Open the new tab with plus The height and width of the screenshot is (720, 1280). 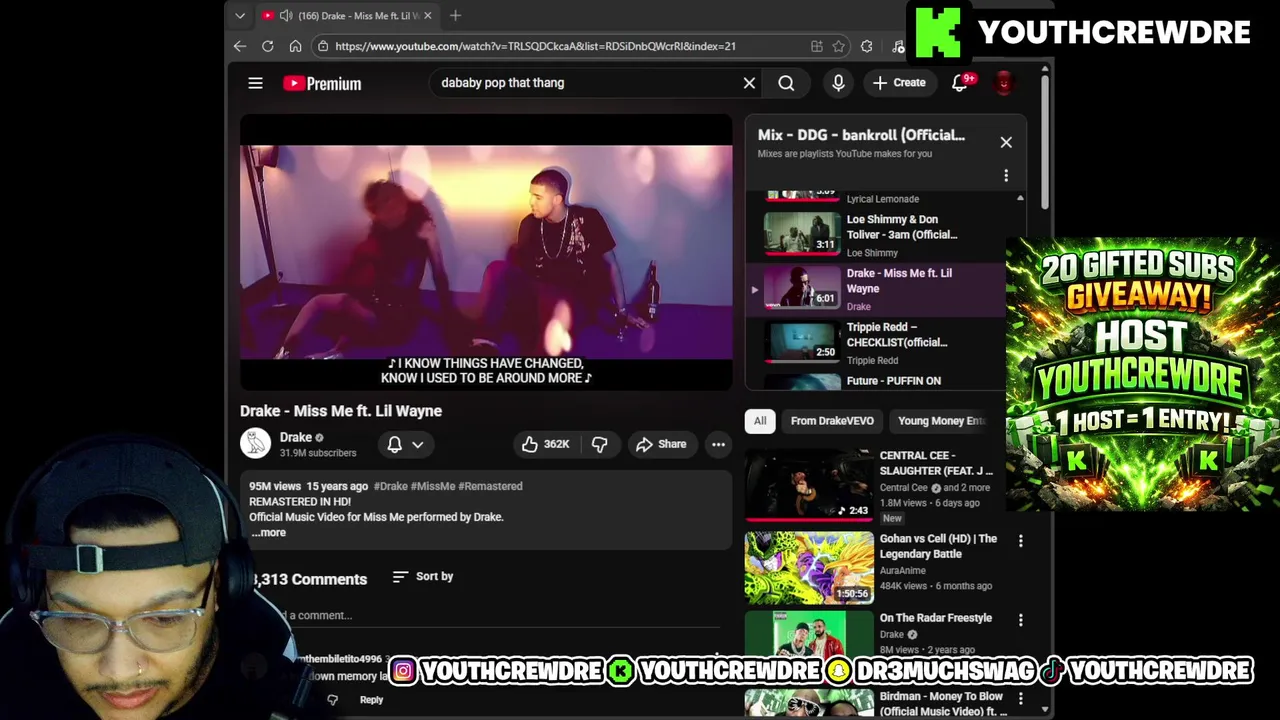[455, 15]
